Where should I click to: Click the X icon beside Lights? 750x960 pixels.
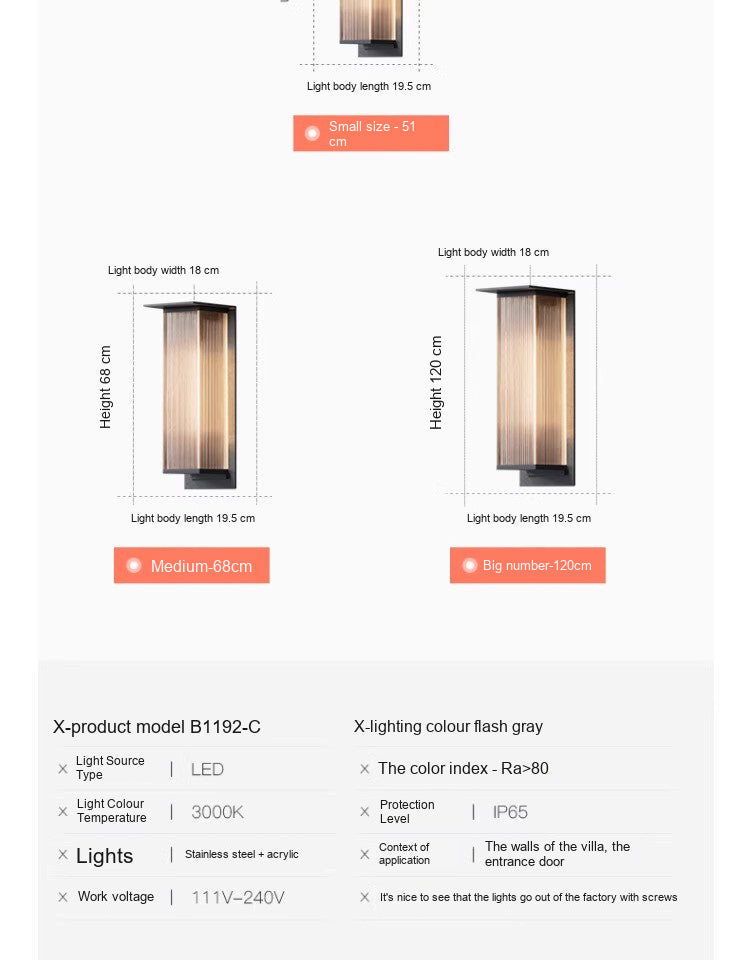[62, 854]
